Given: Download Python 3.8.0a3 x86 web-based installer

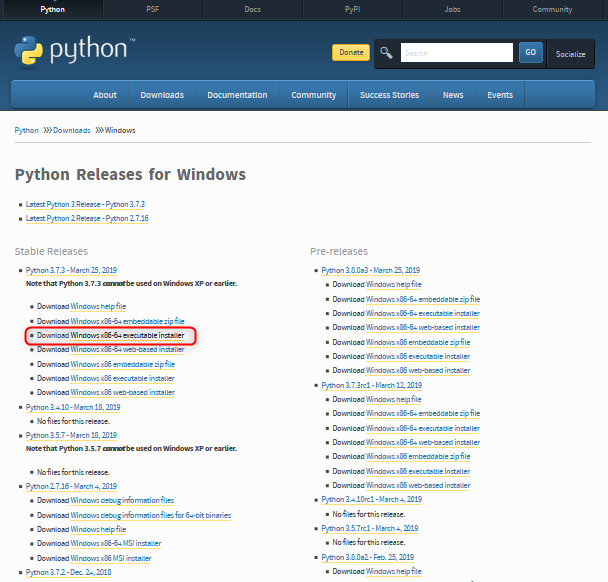Looking at the screenshot, I should [x=418, y=371].
